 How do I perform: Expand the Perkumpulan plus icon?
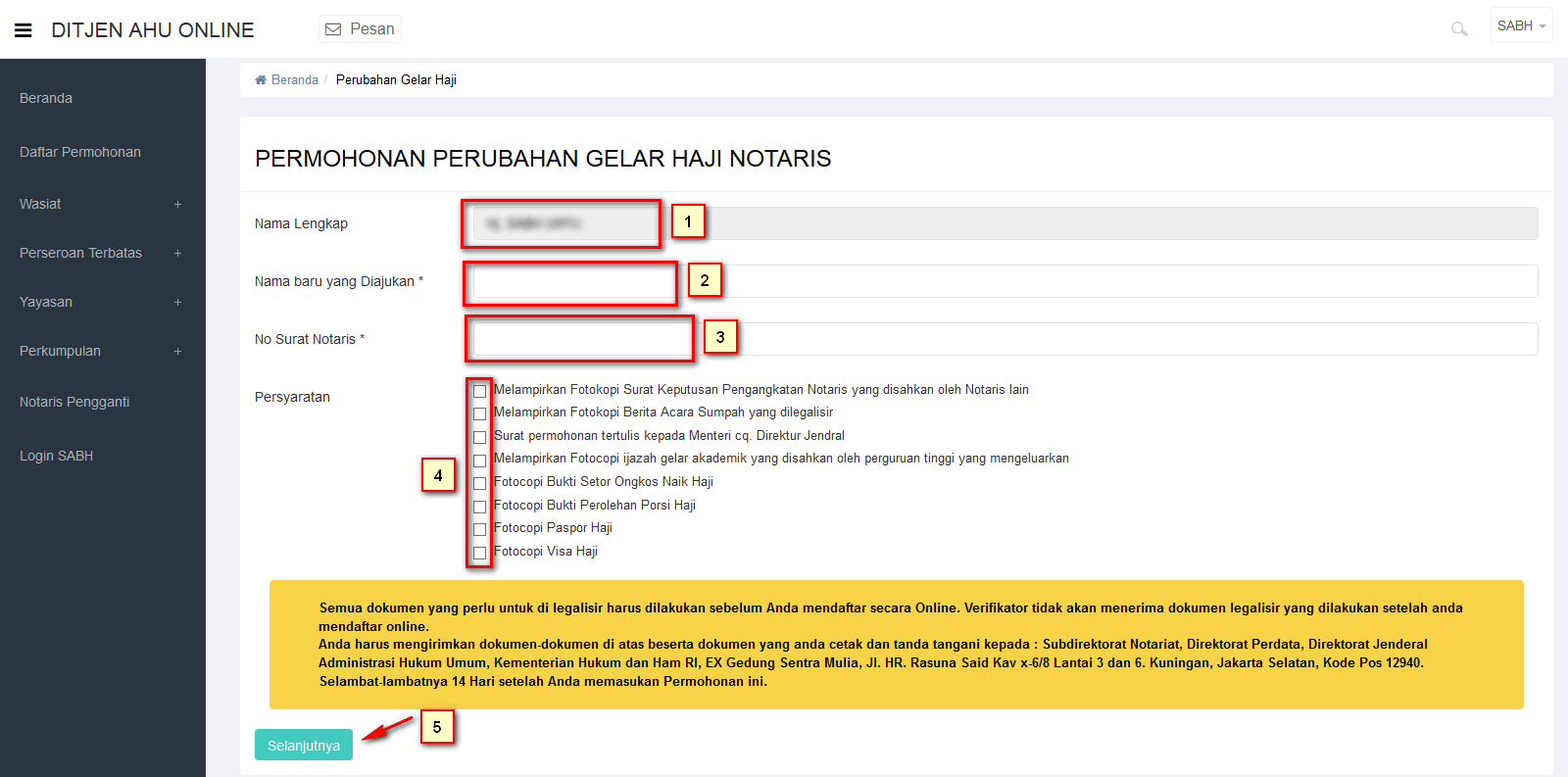pyautogui.click(x=177, y=352)
